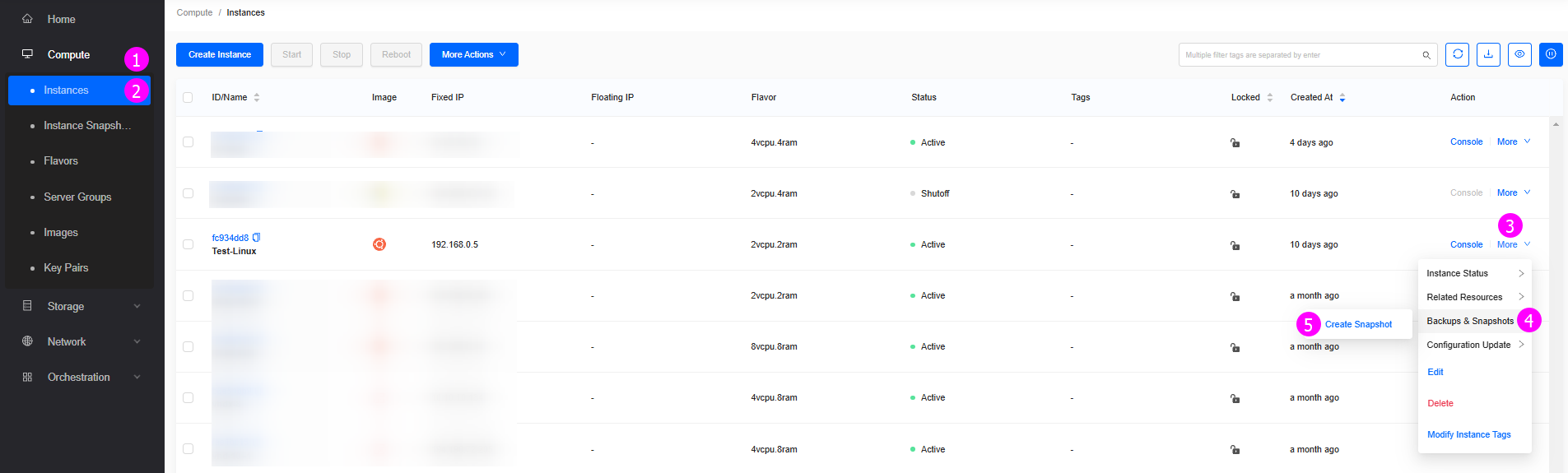Image resolution: width=1568 pixels, height=473 pixels.
Task: Choose Create Snapshot from submenu
Action: pyautogui.click(x=1358, y=324)
